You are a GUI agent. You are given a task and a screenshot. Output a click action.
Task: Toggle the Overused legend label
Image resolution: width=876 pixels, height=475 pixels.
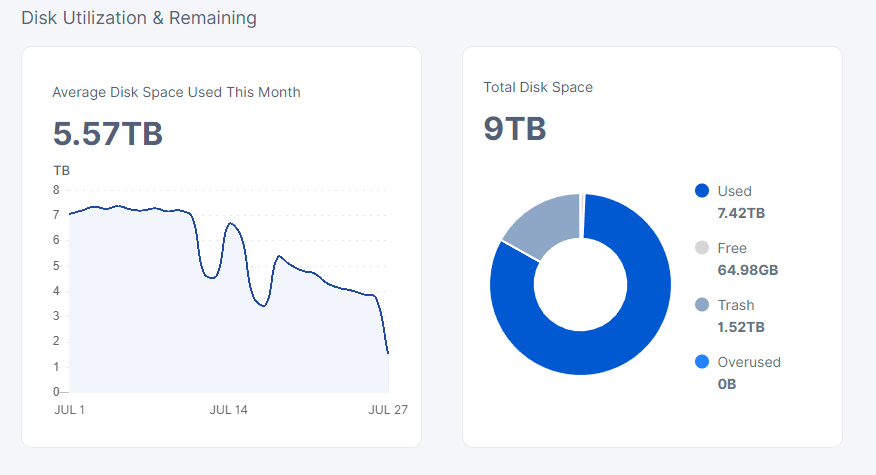[749, 362]
